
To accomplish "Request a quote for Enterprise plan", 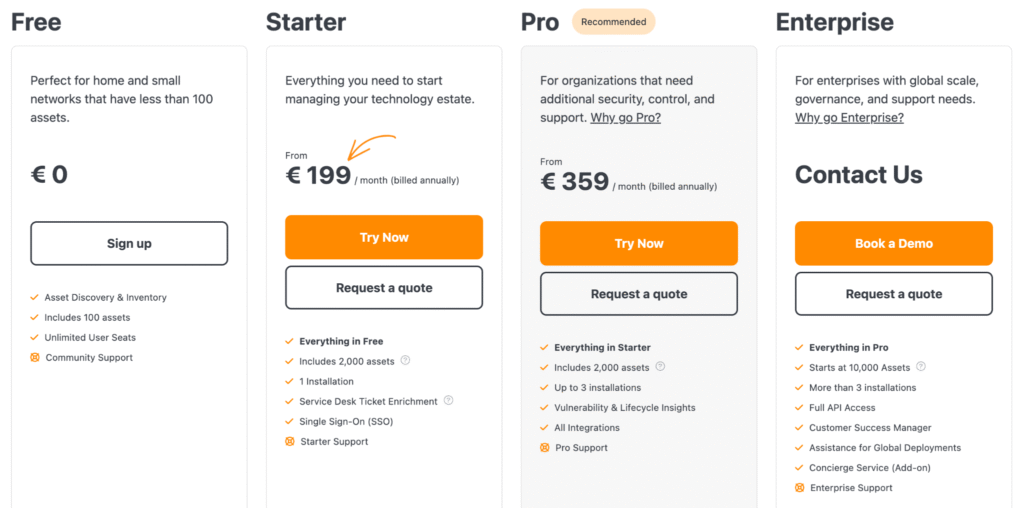I will click(x=894, y=294).
